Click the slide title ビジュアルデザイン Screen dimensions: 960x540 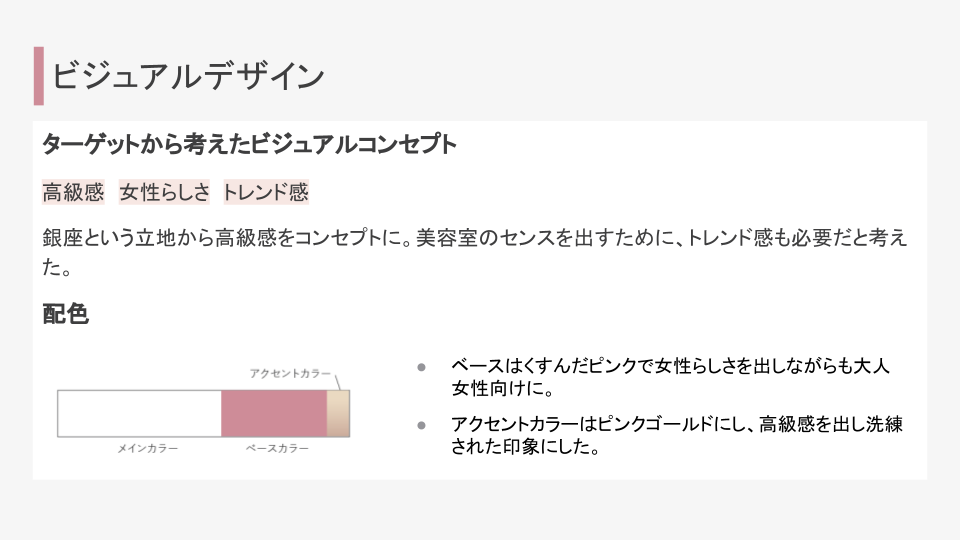pyautogui.click(x=188, y=77)
